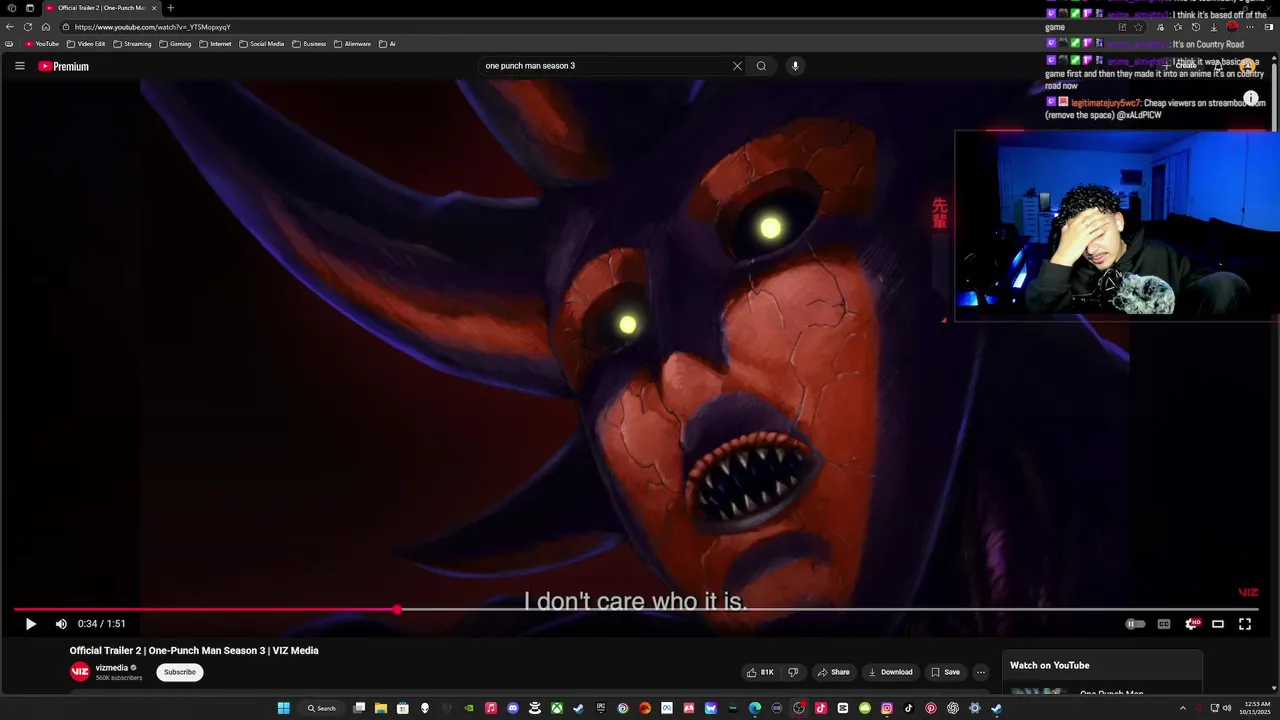The width and height of the screenshot is (1280, 720).
Task: Open more actions three-dot menu
Action: click(x=981, y=672)
